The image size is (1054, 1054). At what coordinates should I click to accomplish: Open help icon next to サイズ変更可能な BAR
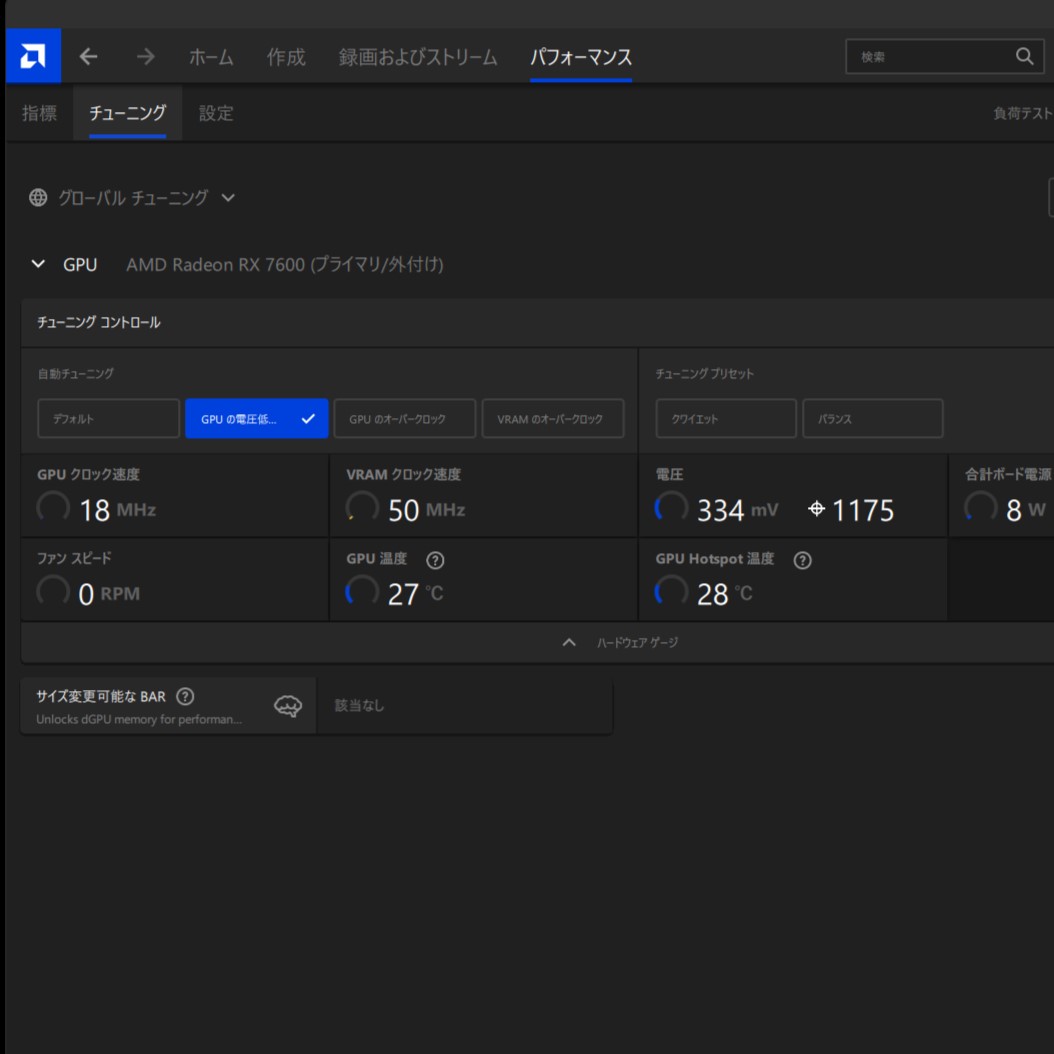[x=185, y=696]
